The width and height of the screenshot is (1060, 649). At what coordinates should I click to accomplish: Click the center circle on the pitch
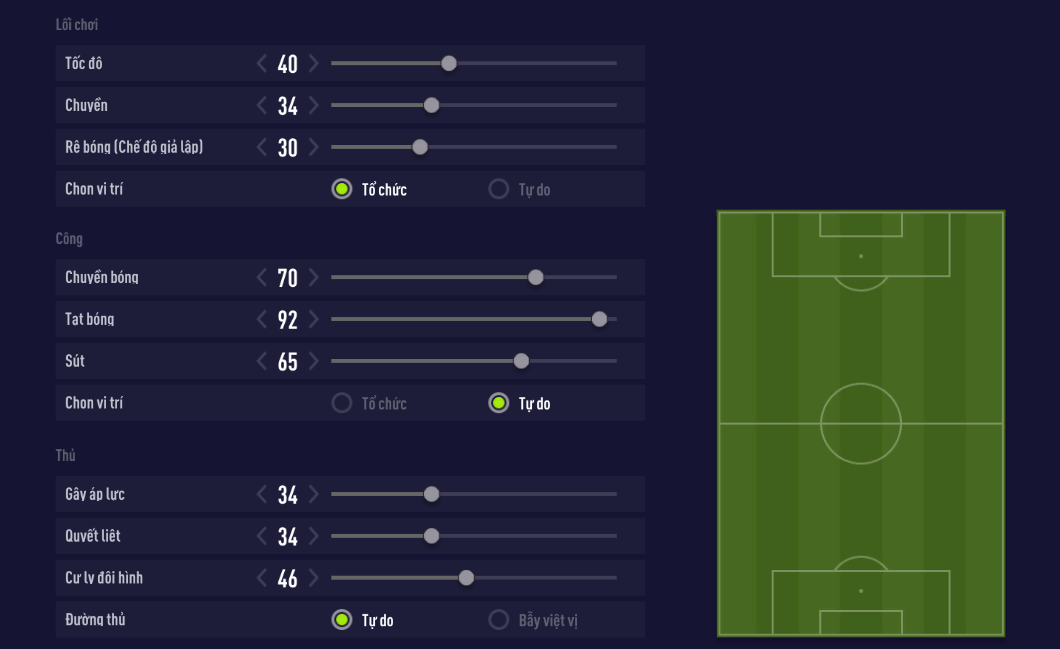pos(861,424)
